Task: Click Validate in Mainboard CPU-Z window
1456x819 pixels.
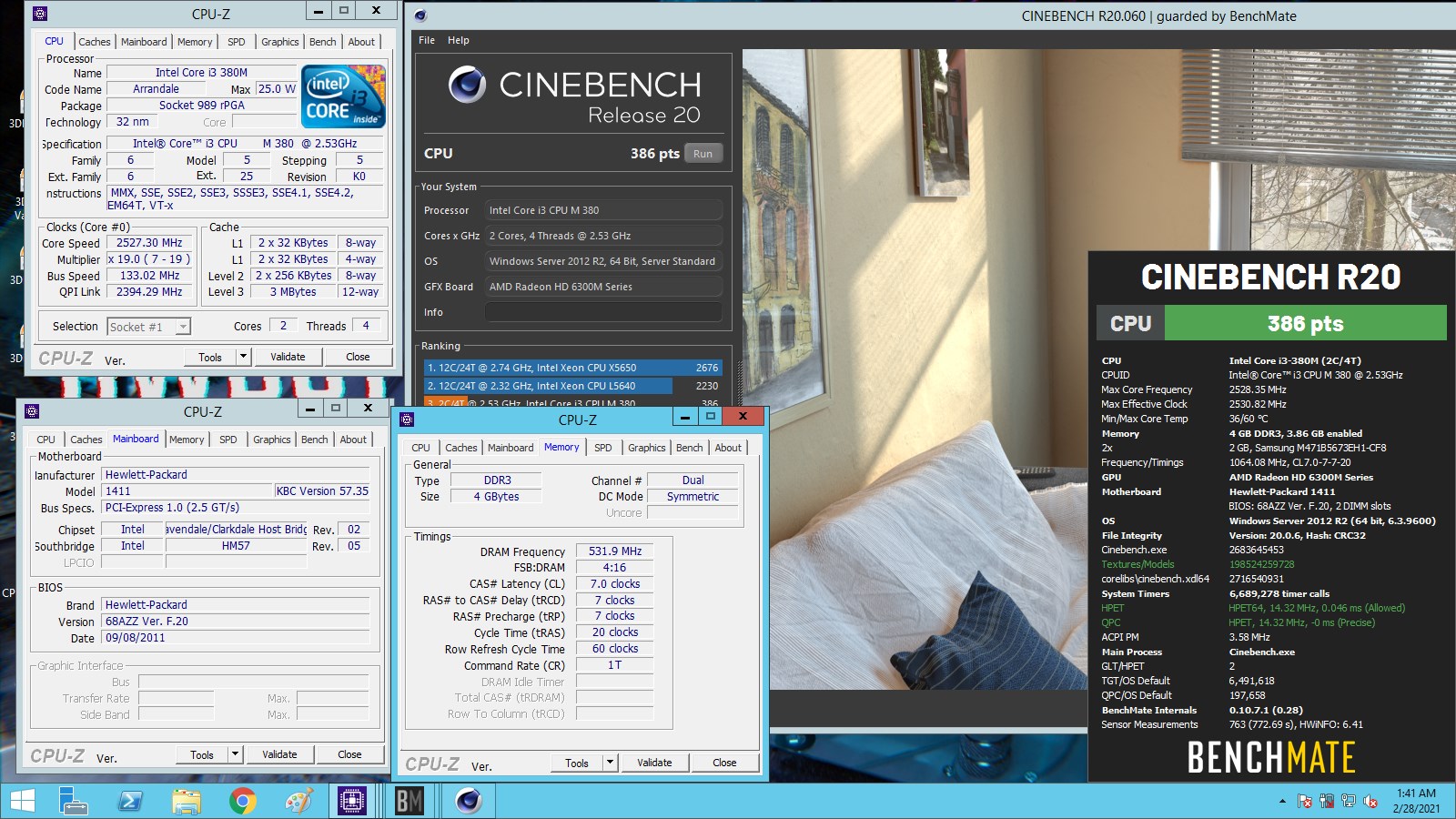Action: (279, 754)
